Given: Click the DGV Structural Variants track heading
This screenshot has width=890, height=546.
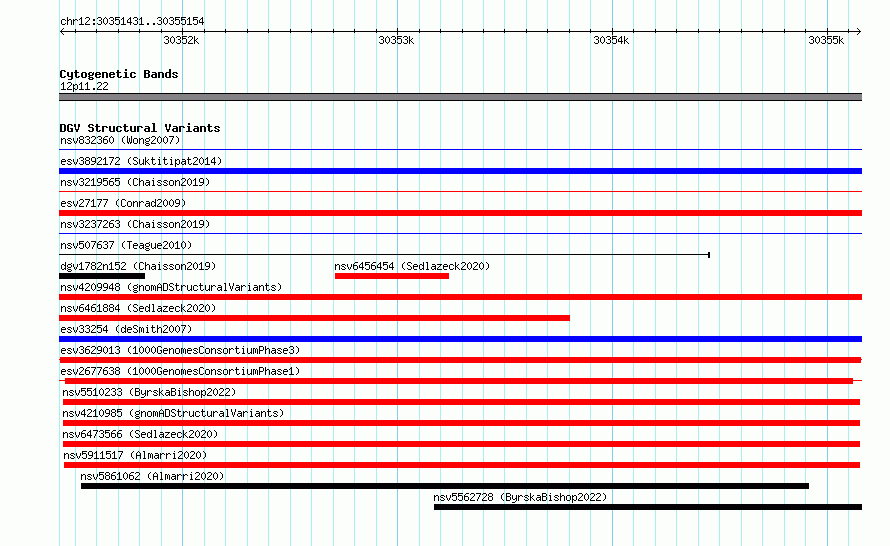Looking at the screenshot, I should (140, 128).
